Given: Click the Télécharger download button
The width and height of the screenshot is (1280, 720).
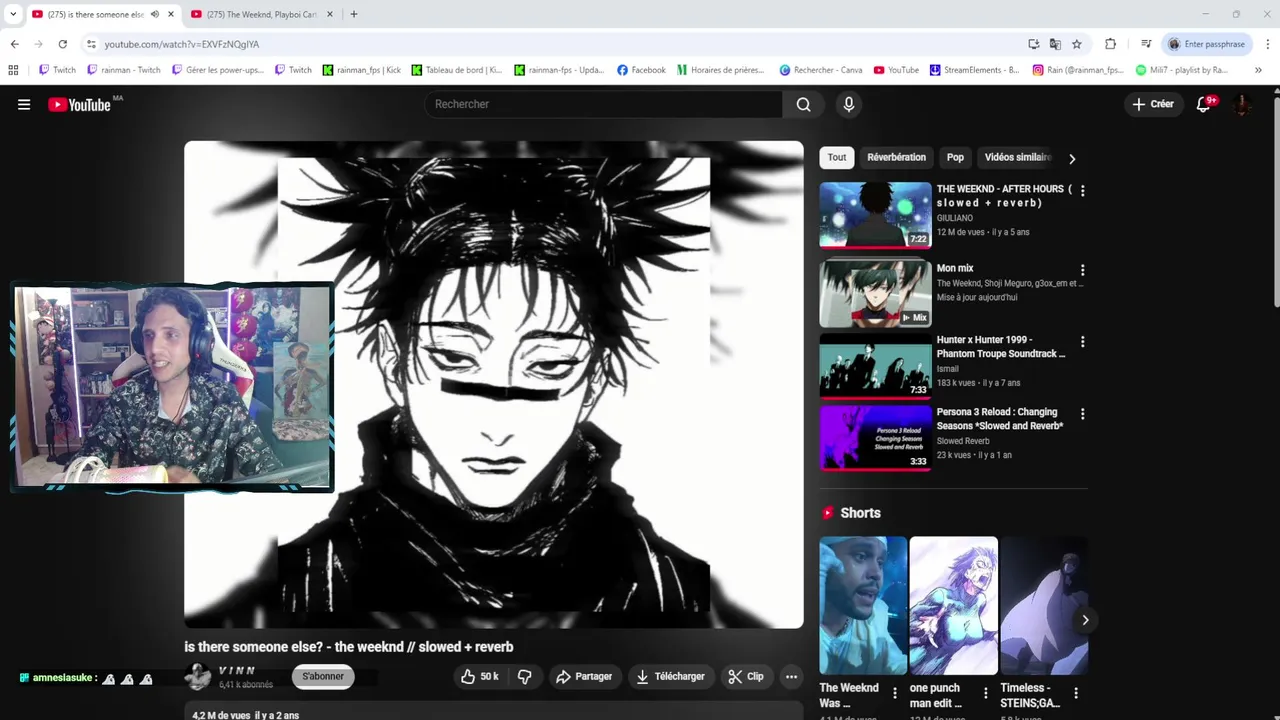Looking at the screenshot, I should pyautogui.click(x=670, y=677).
